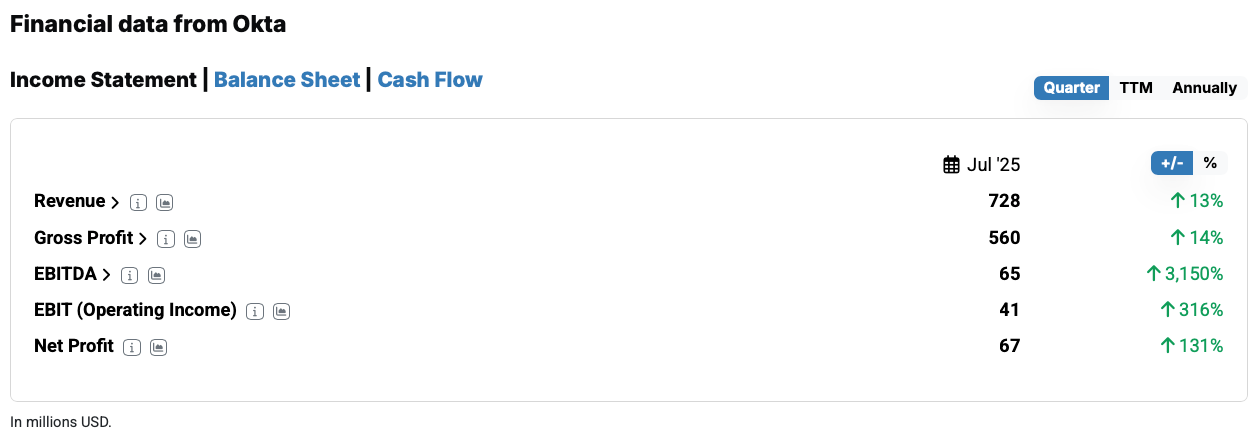Click the Revenue info icon
The image size is (1256, 435).
tap(139, 203)
